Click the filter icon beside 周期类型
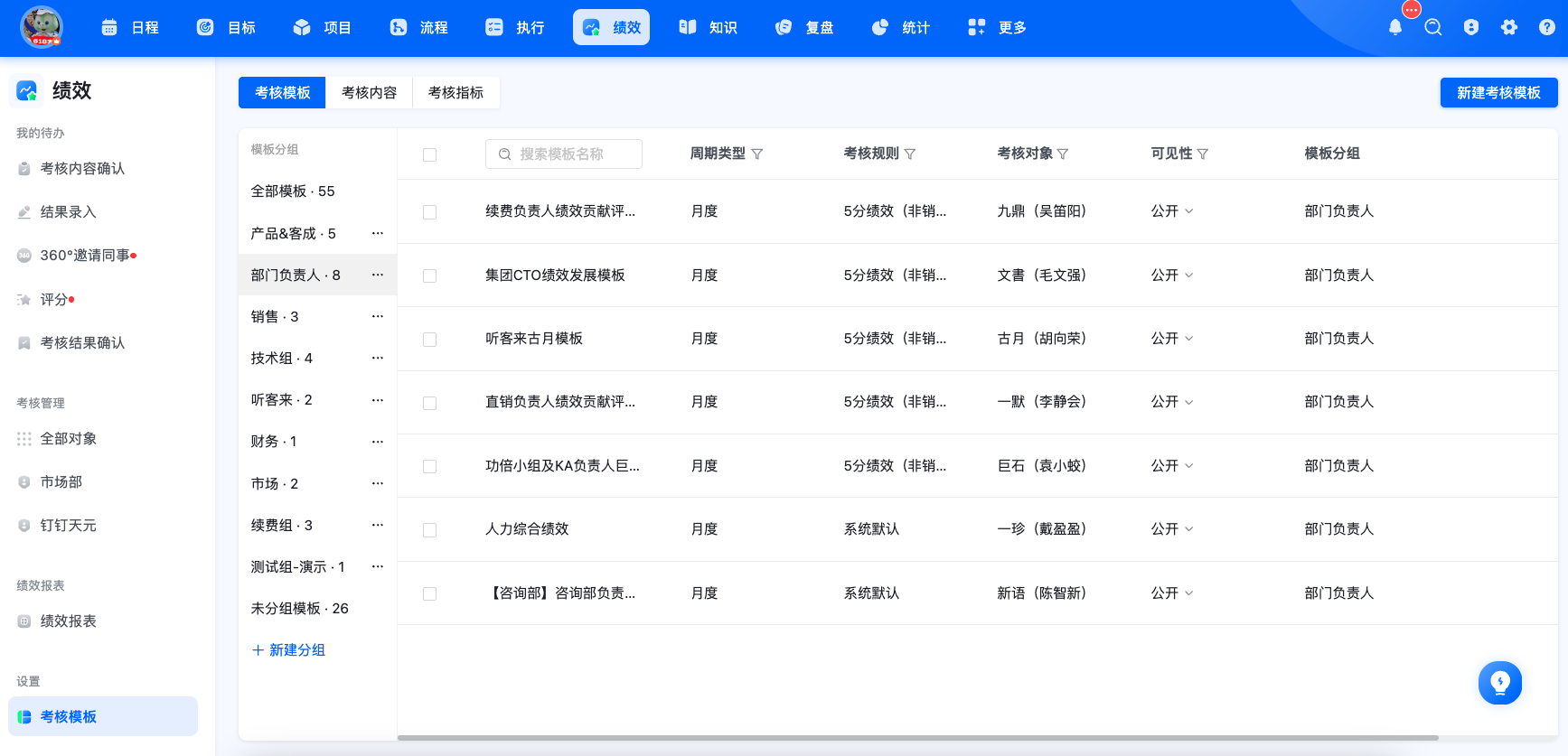The width and height of the screenshot is (1568, 756). click(757, 154)
